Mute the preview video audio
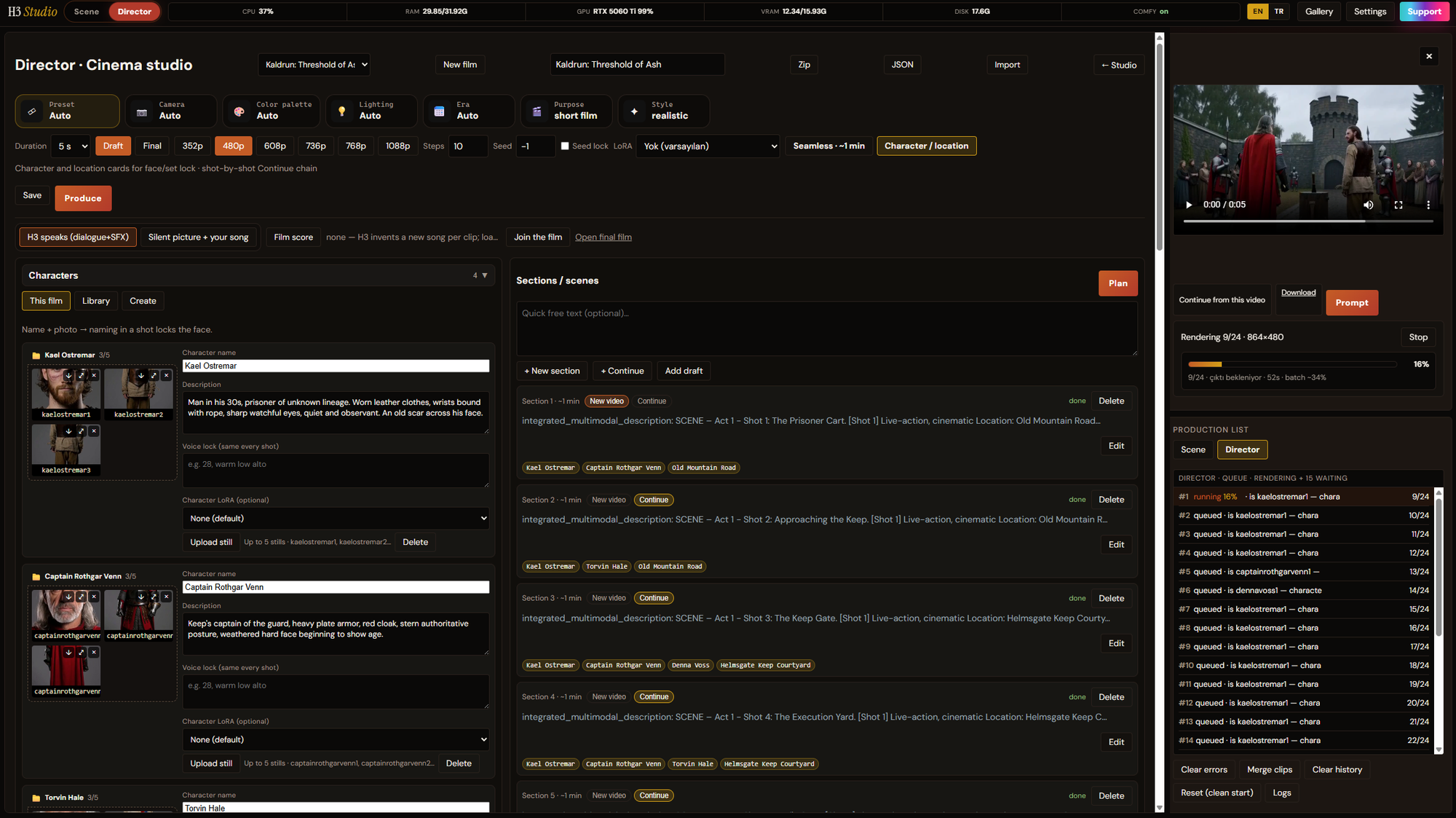 tap(1369, 205)
